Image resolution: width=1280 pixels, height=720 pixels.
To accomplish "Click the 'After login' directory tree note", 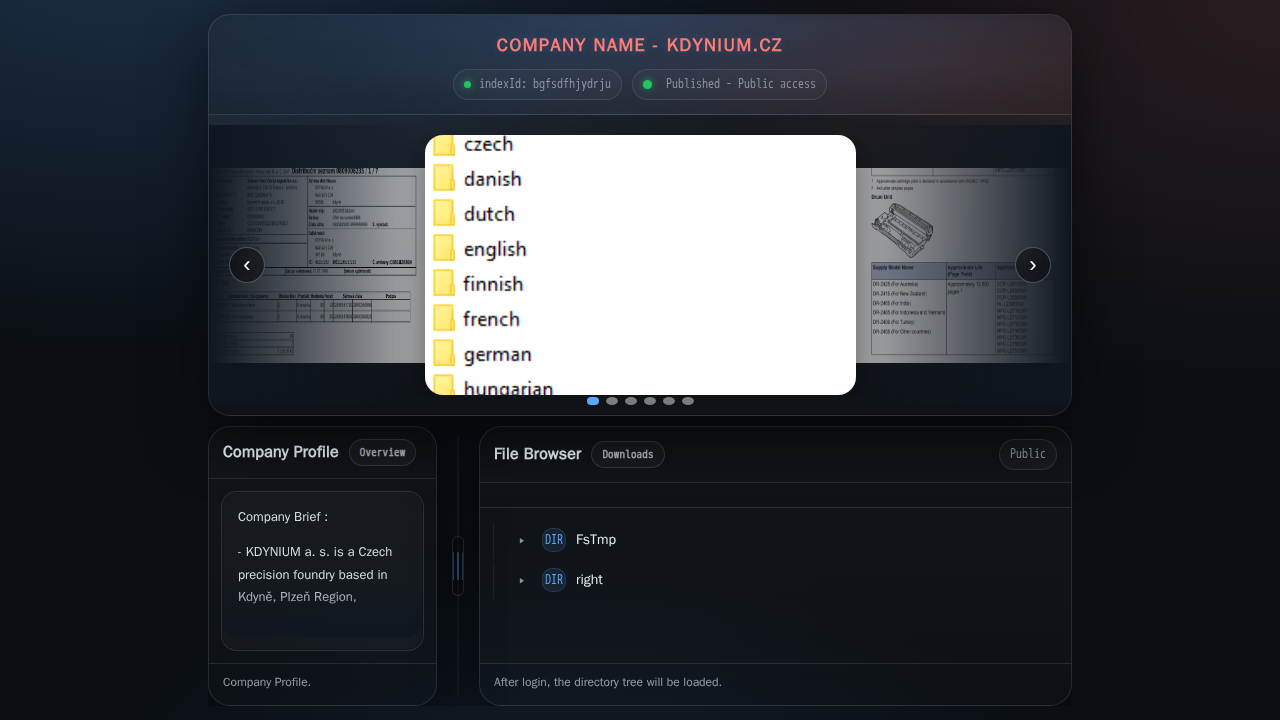I will (x=608, y=682).
